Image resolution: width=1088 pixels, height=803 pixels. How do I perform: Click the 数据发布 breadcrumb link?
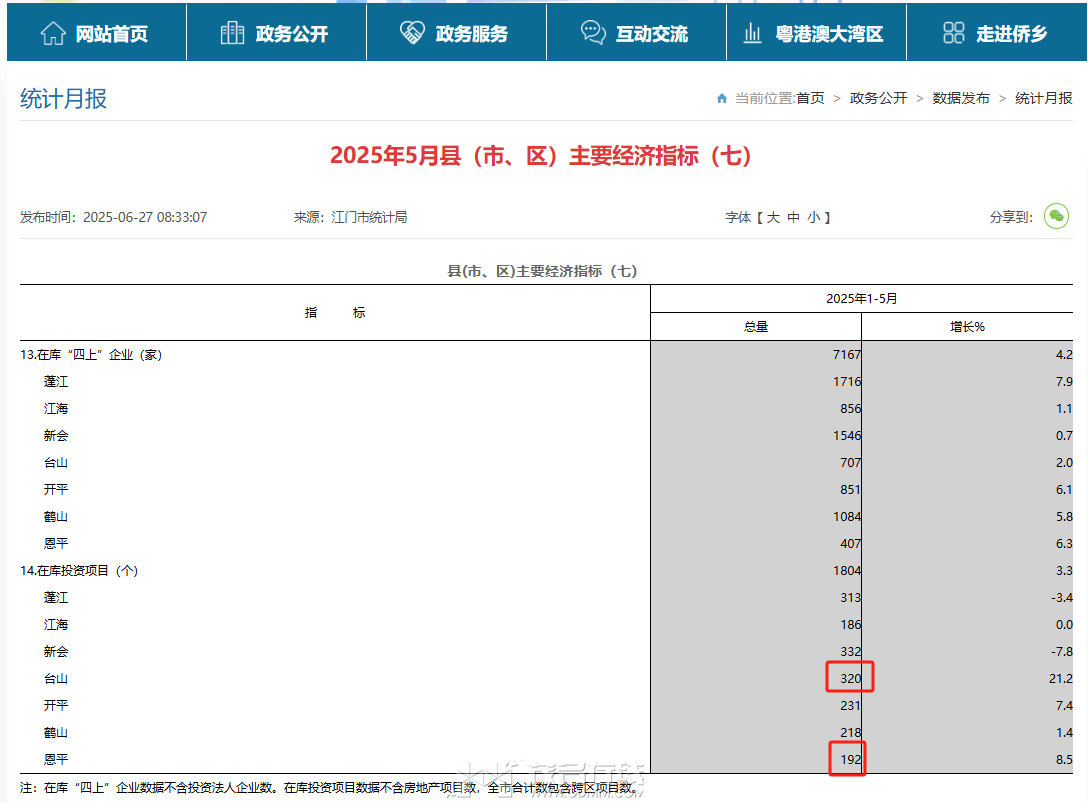click(961, 99)
